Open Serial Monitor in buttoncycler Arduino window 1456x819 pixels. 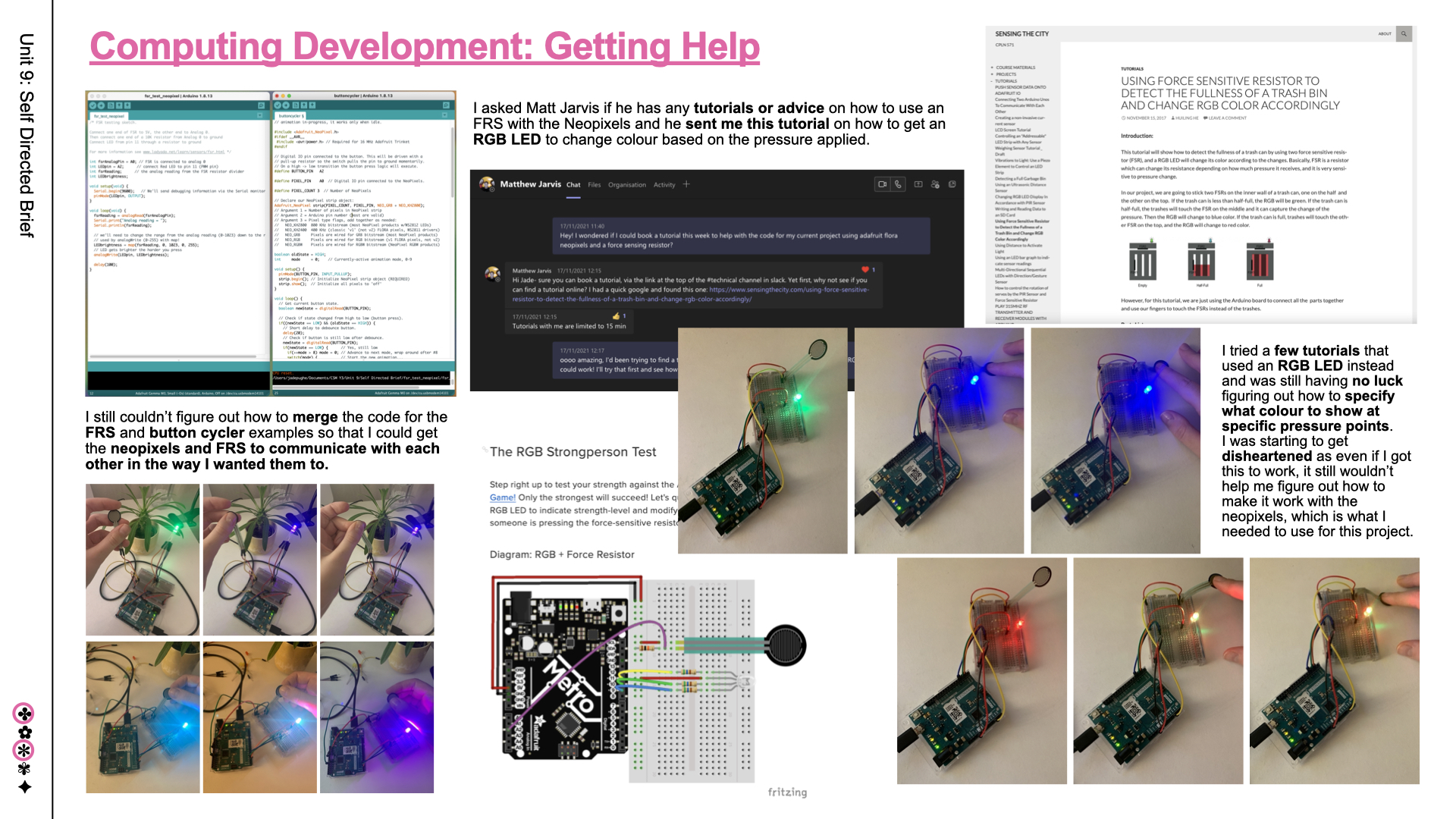446,105
